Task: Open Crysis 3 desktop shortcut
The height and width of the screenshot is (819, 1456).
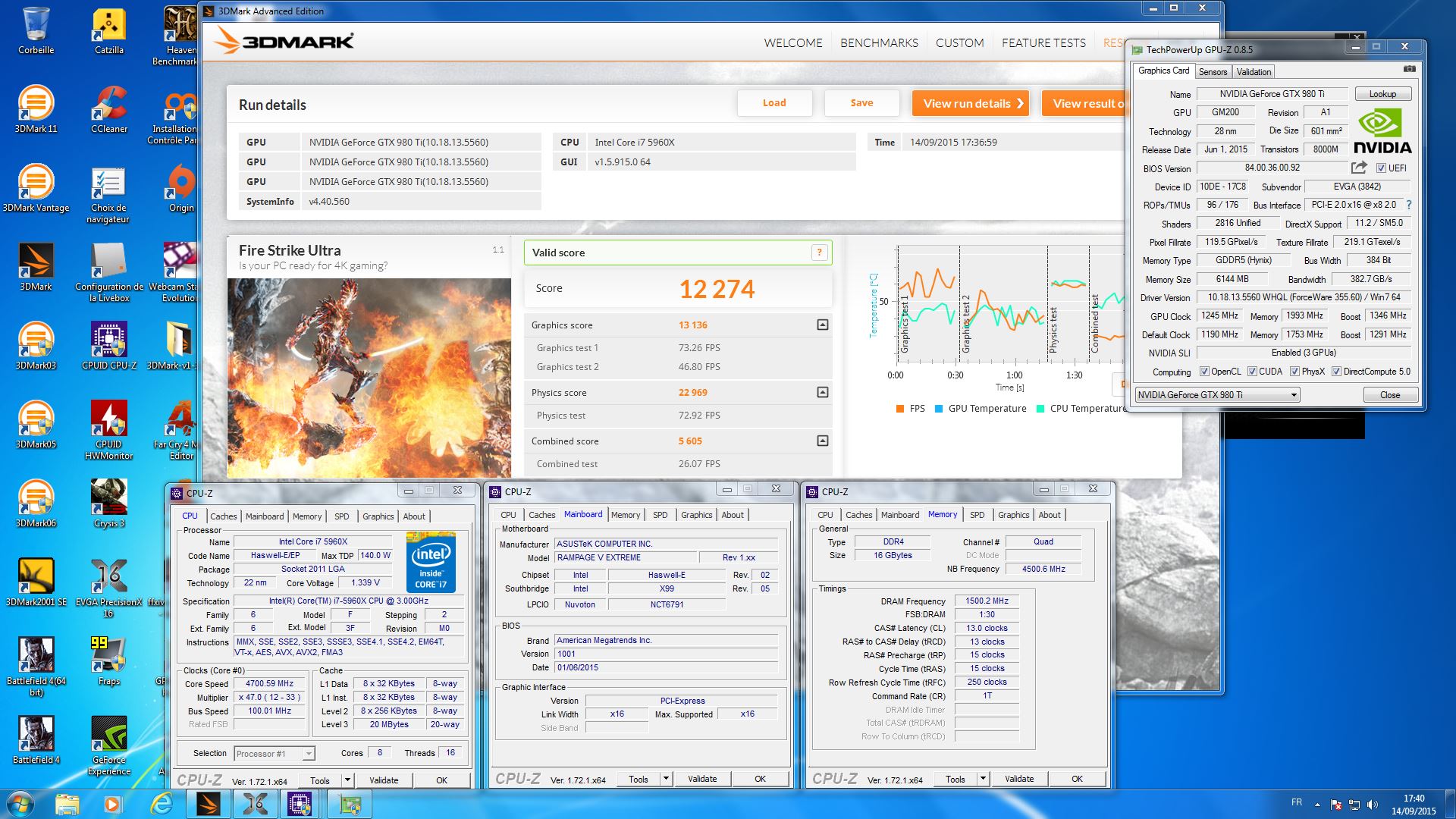Action: click(x=108, y=504)
